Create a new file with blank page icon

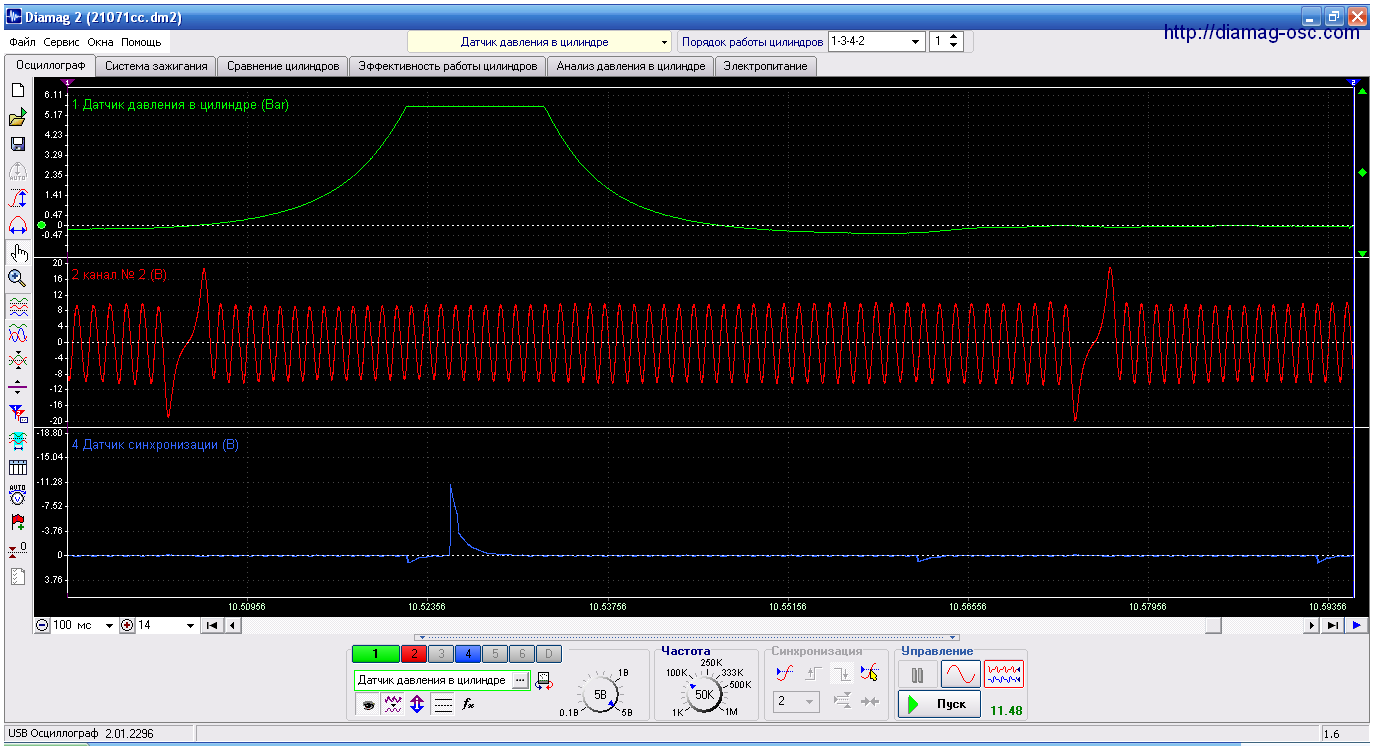pyautogui.click(x=17, y=90)
